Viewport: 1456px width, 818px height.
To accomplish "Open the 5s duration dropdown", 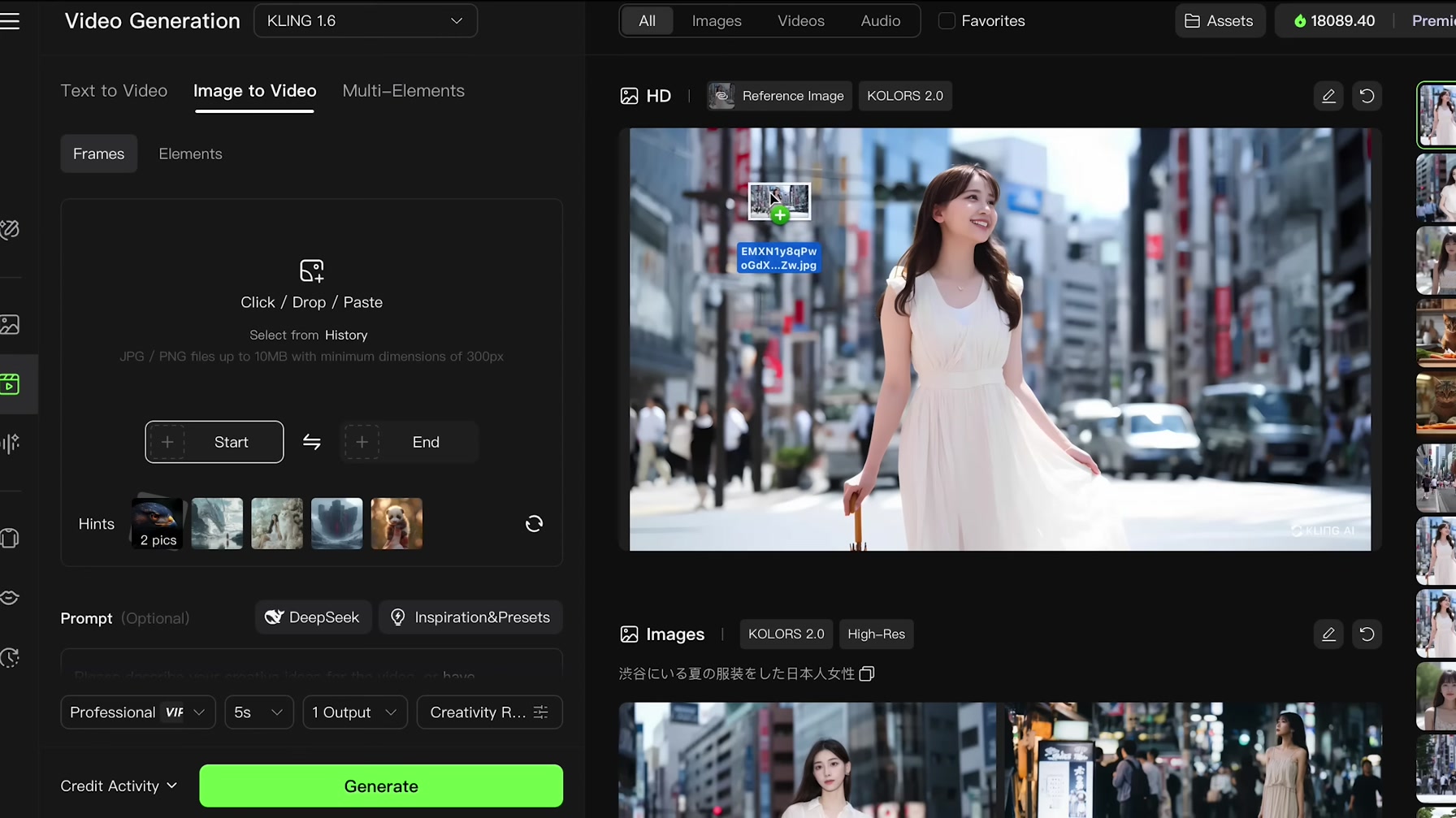I will coord(259,712).
